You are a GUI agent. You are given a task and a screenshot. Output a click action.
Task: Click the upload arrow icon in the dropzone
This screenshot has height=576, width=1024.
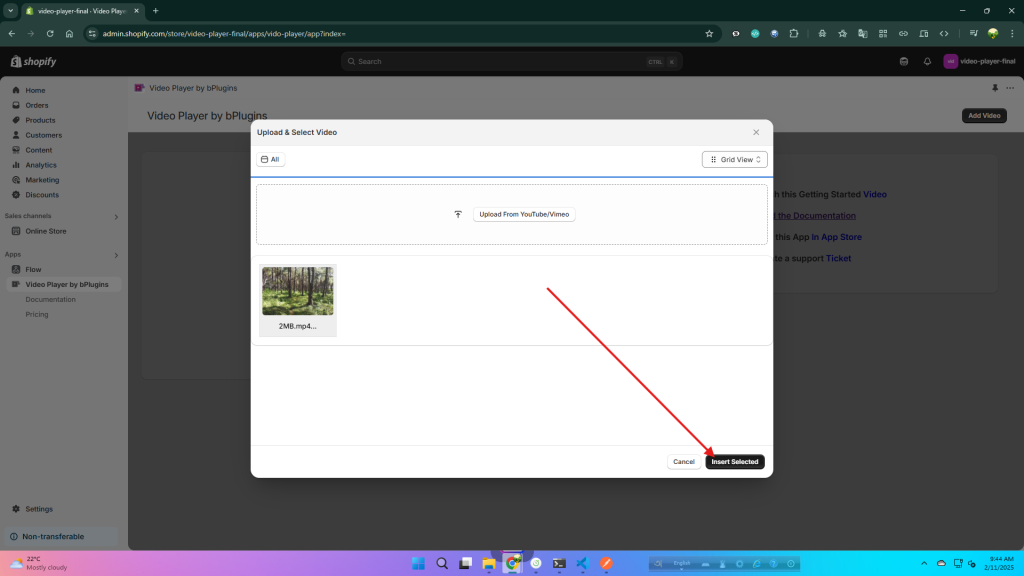[x=458, y=214]
